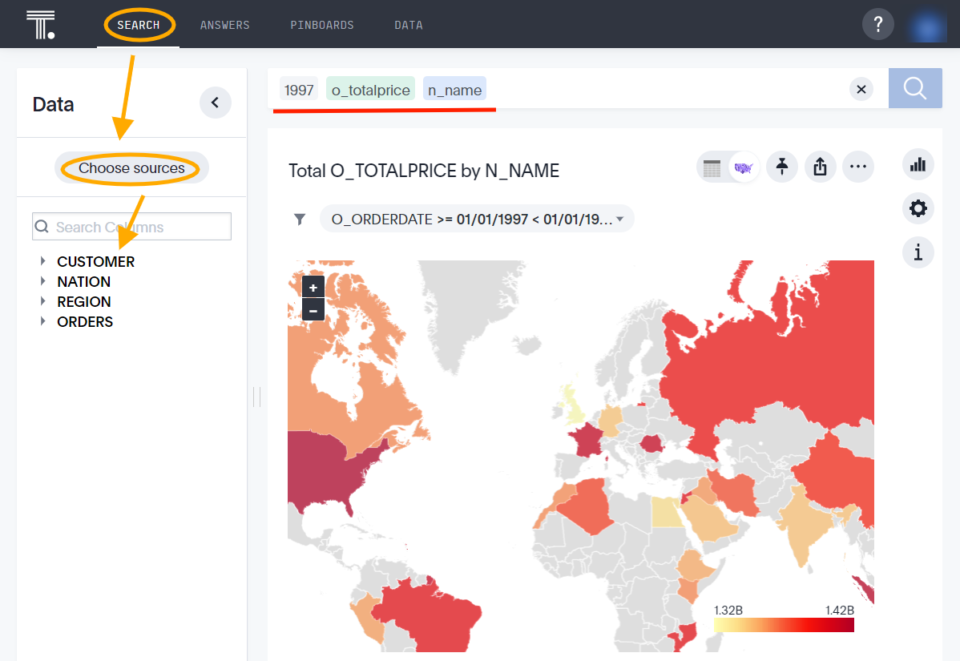
Task: Open the PINBOARDS section
Action: (x=321, y=24)
